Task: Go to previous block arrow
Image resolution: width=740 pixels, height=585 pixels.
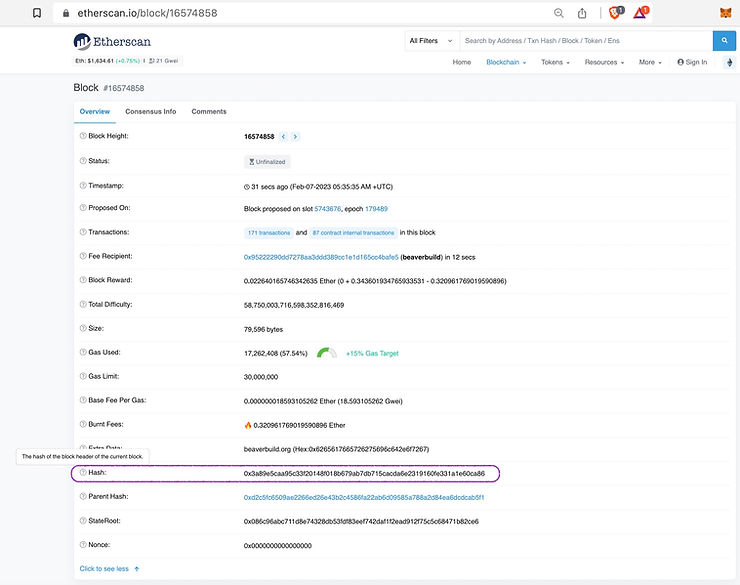Action: coord(283,136)
